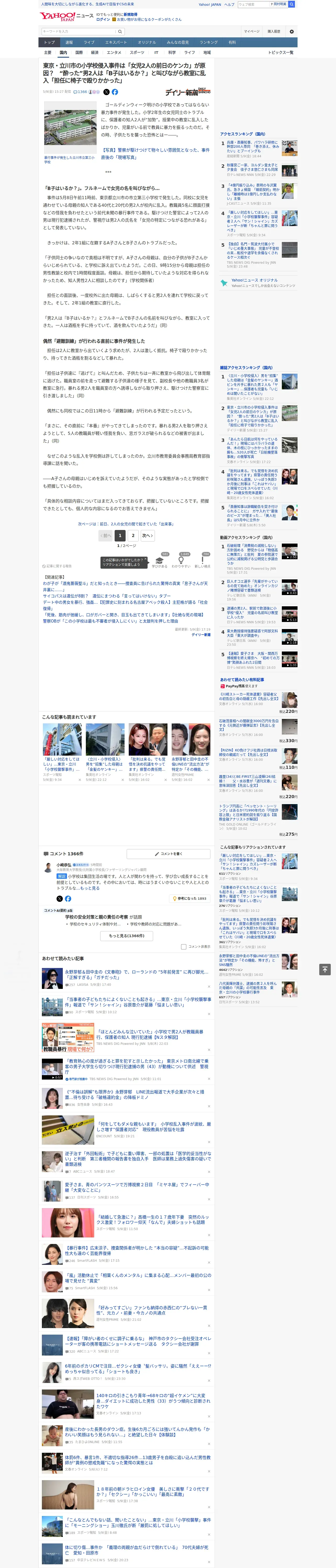Click commenter 小崎恭弘's avatar
Screen dimensions: 336x1568
(x=48, y=867)
